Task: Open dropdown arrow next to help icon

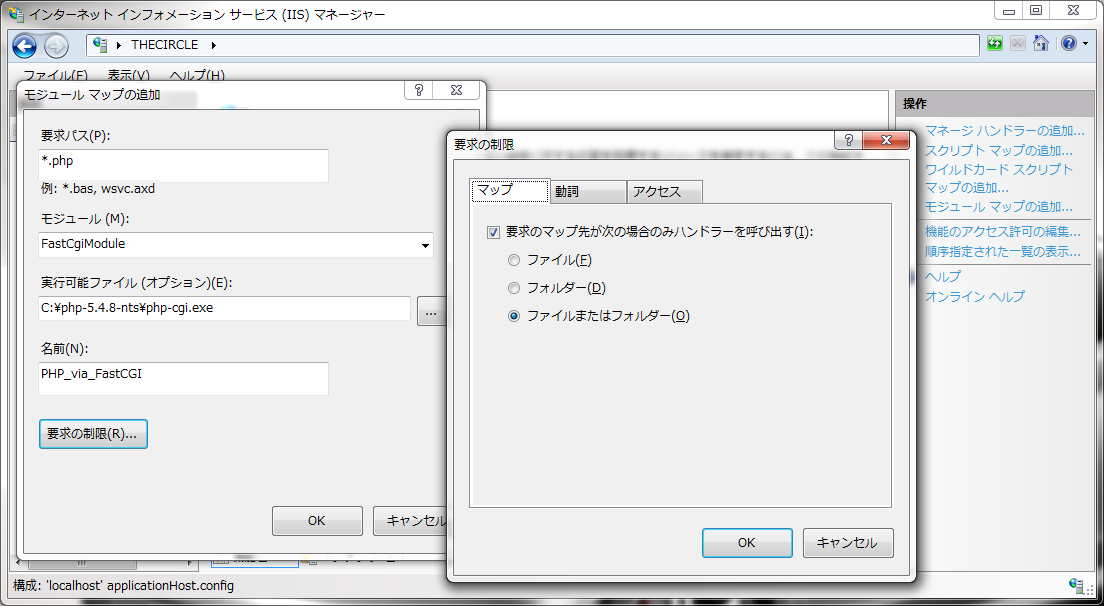Action: tap(1086, 44)
